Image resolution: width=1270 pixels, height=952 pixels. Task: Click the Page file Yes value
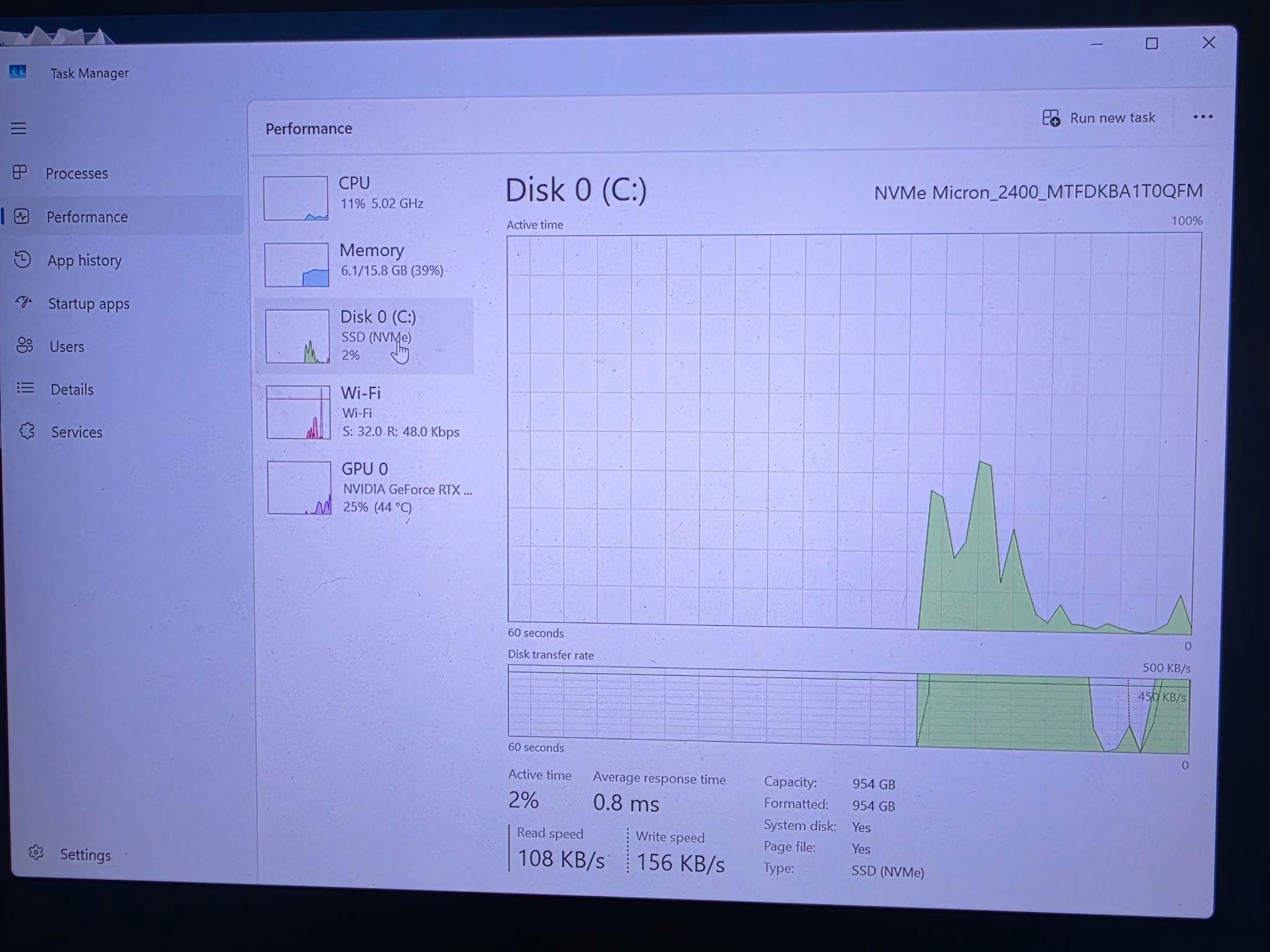[x=861, y=849]
